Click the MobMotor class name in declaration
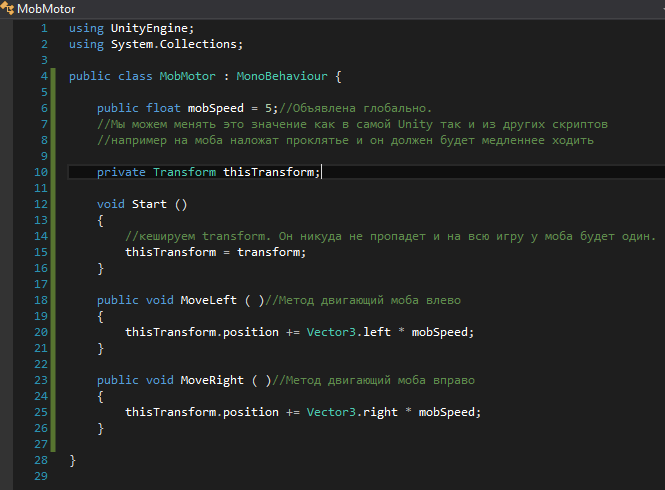The width and height of the screenshot is (665, 490). pos(187,76)
